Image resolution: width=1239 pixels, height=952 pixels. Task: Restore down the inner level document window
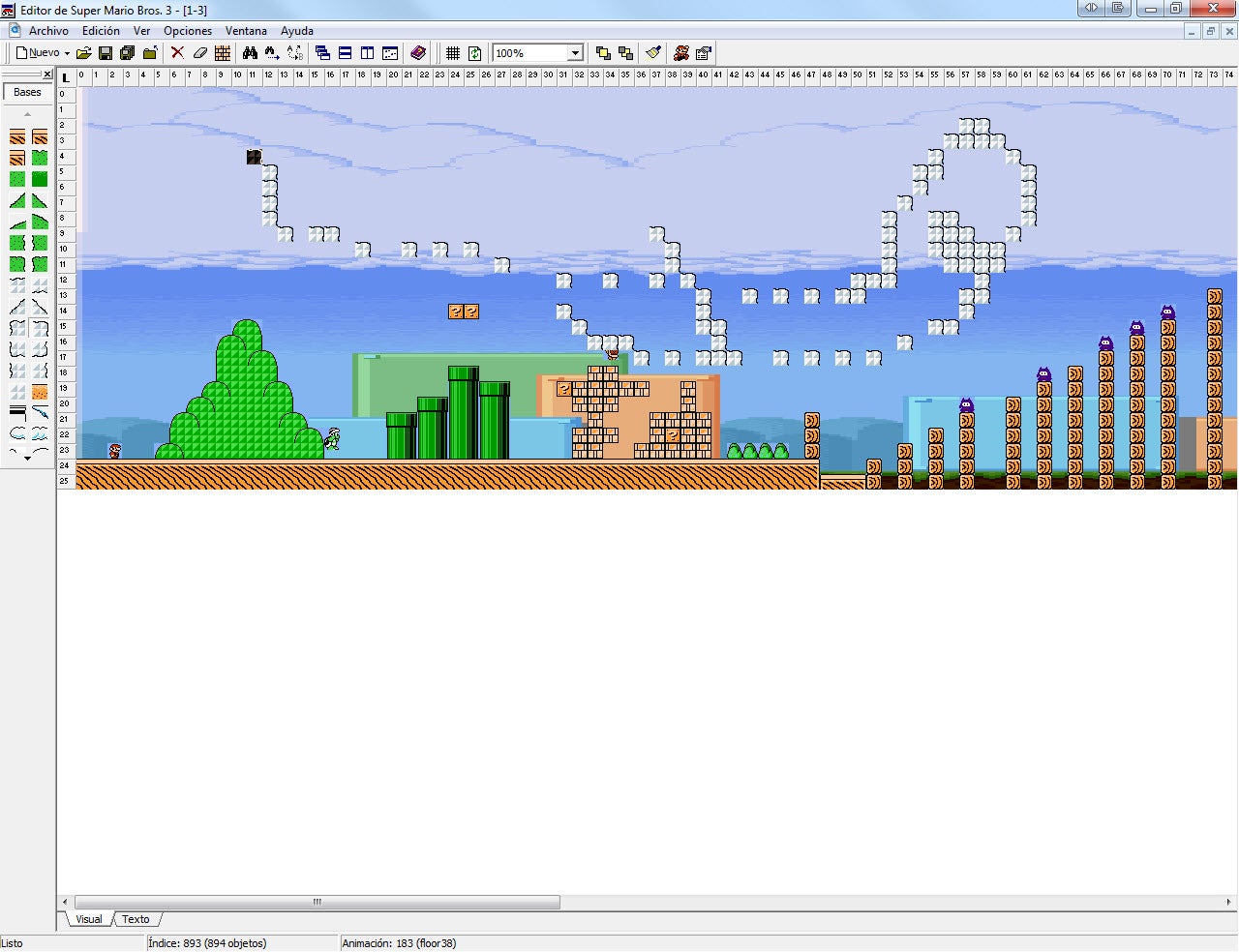1210,31
